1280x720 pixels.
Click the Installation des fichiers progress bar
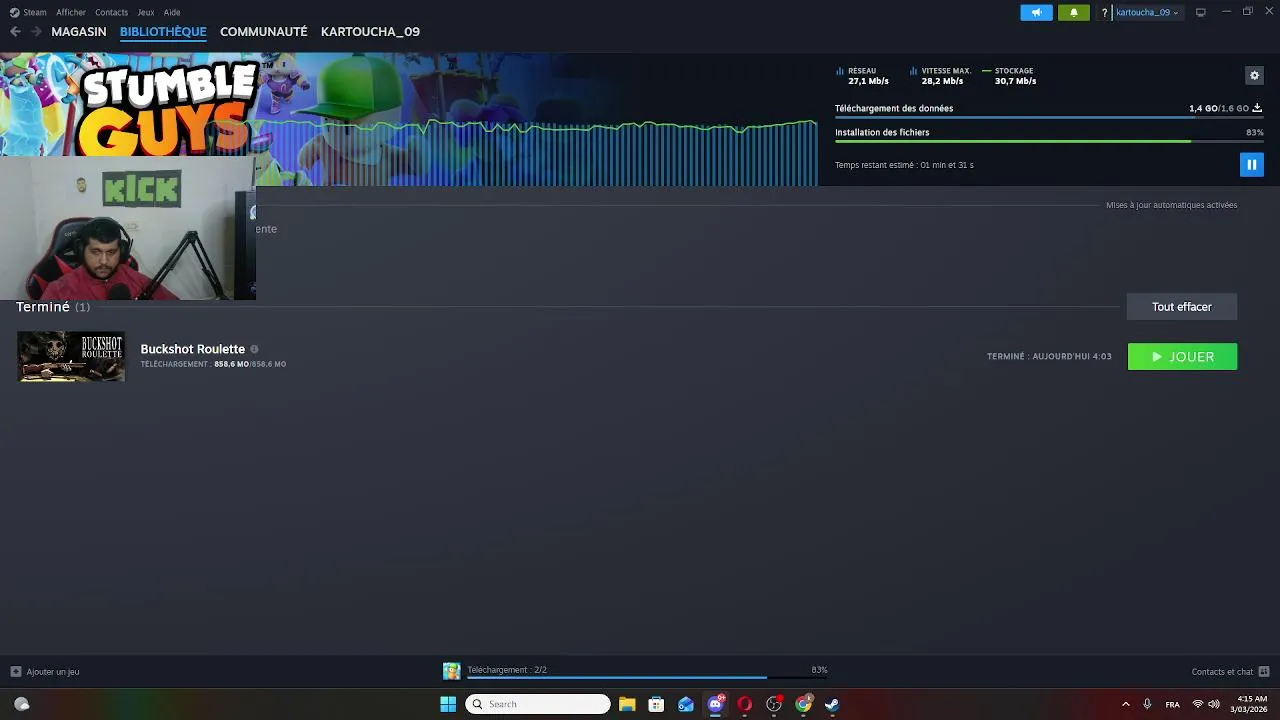tap(1048, 141)
